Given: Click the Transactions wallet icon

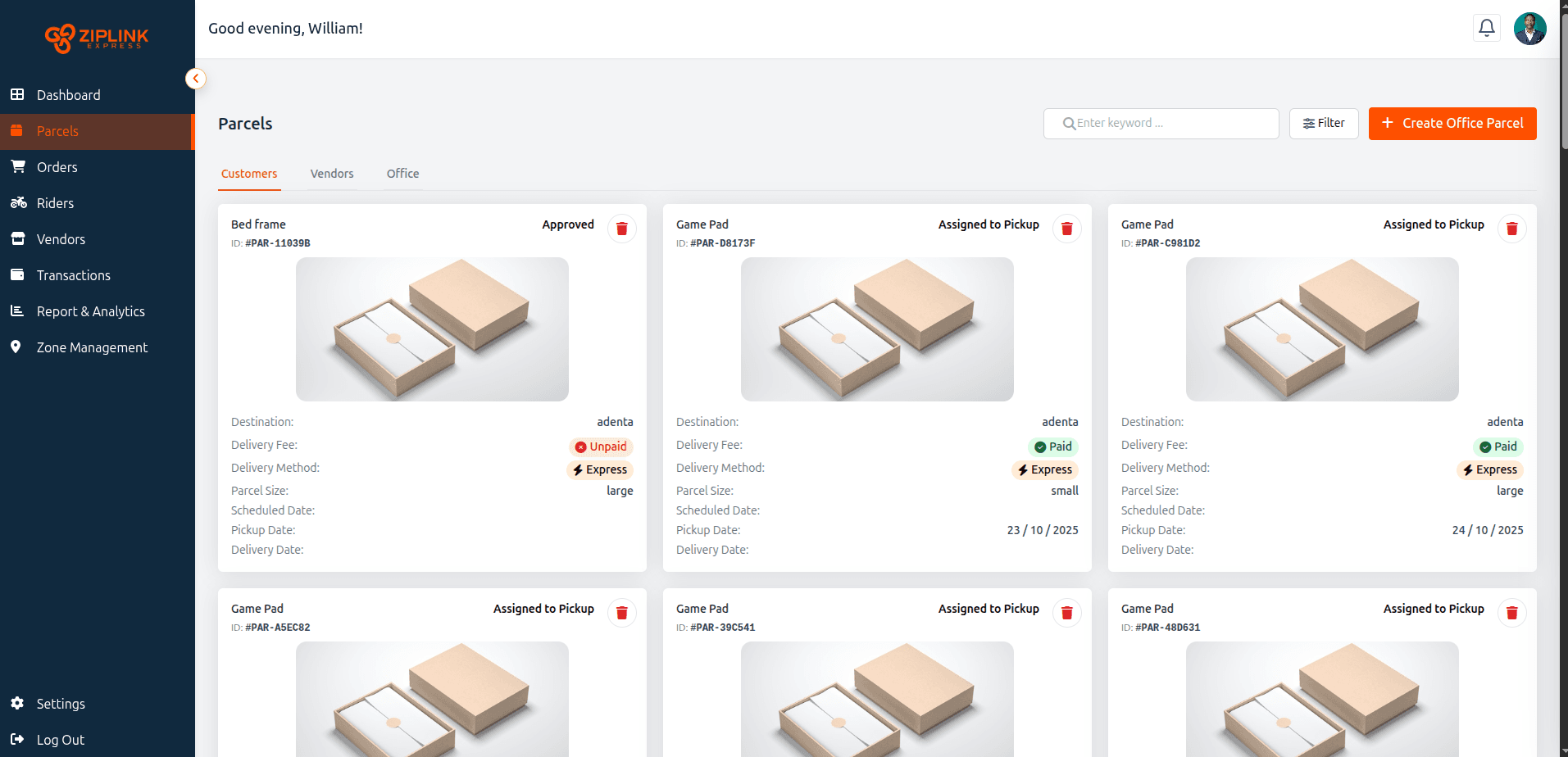Looking at the screenshot, I should coord(17,274).
